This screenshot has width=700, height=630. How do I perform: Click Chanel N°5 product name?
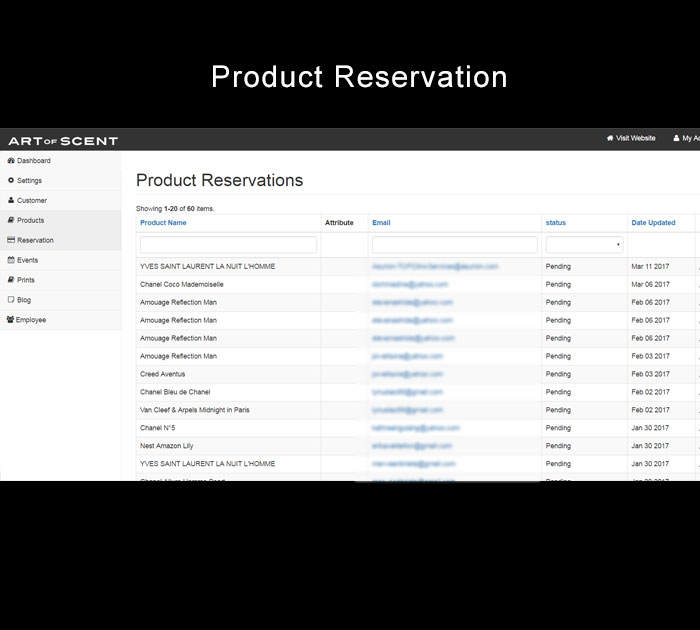tap(158, 427)
